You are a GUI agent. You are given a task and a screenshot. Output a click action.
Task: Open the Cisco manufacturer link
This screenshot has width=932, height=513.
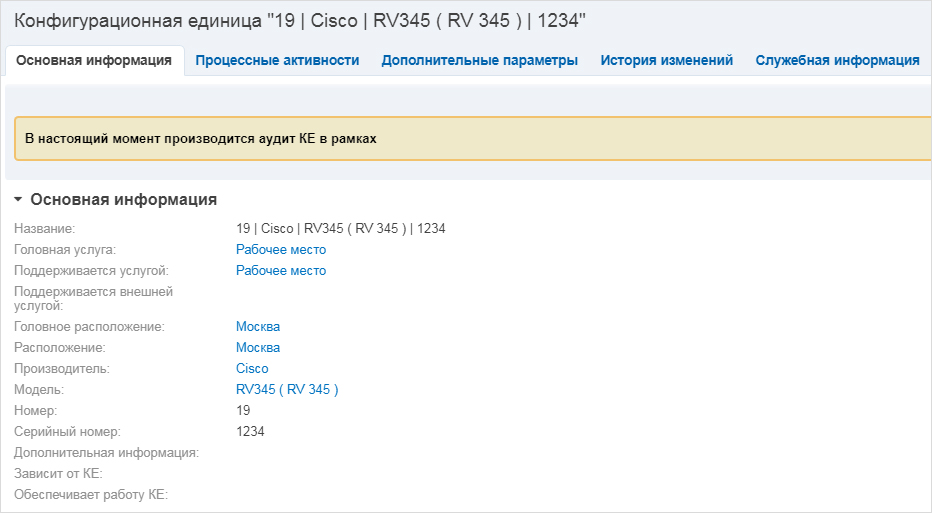point(252,369)
